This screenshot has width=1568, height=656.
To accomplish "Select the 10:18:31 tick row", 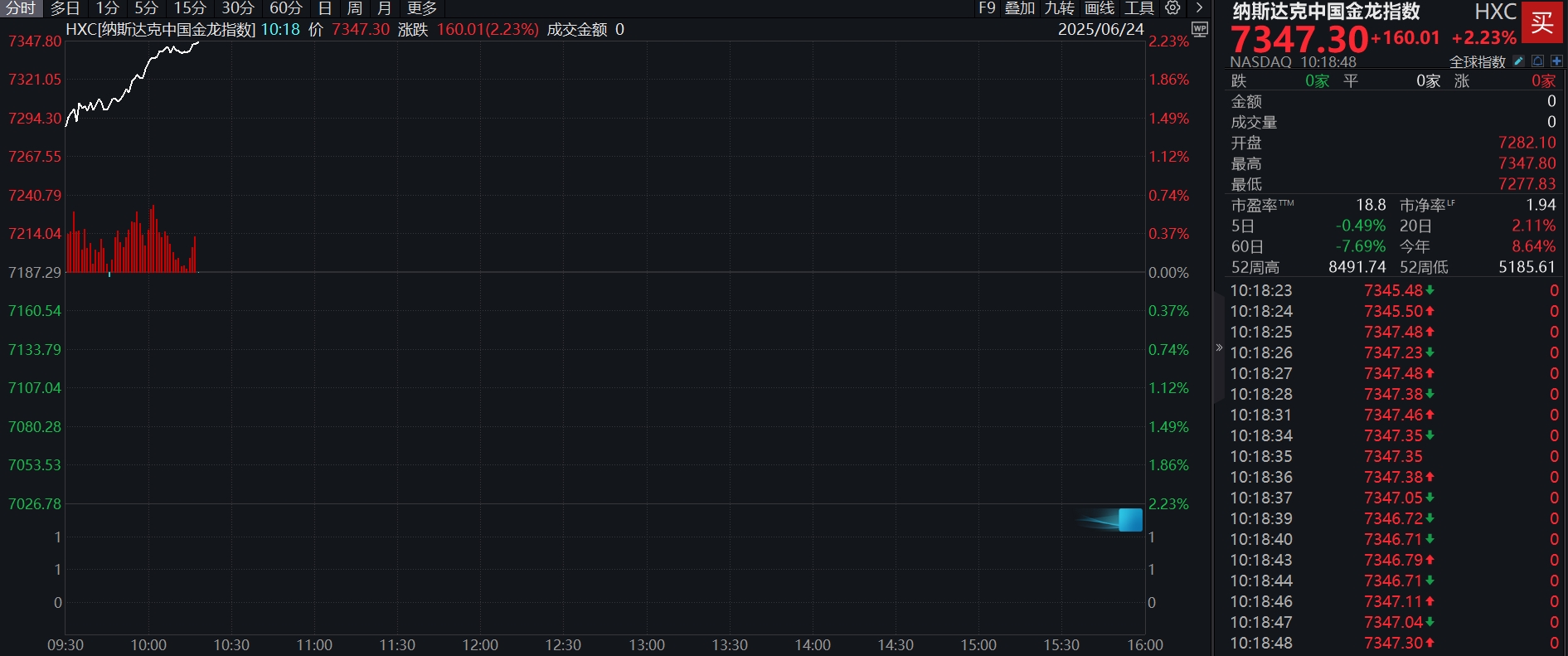I will pos(1394,415).
